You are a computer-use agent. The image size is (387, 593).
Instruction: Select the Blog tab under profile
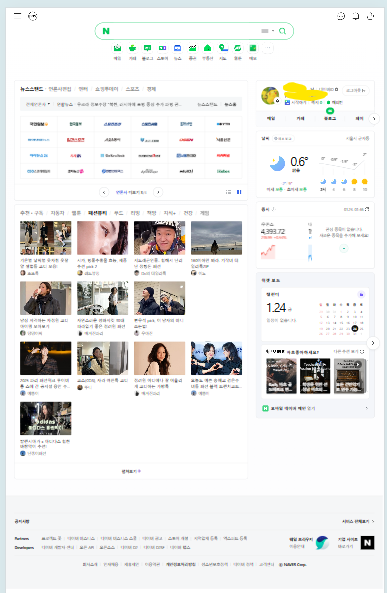pyautogui.click(x=330, y=118)
